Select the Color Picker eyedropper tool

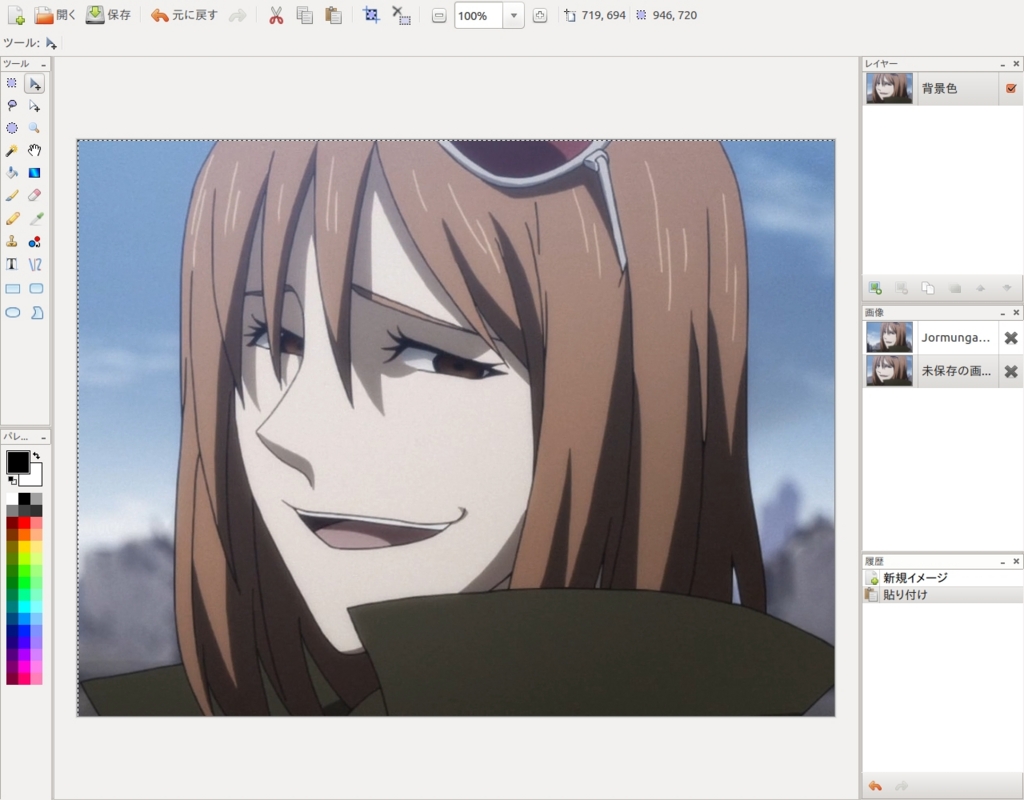pos(36,219)
